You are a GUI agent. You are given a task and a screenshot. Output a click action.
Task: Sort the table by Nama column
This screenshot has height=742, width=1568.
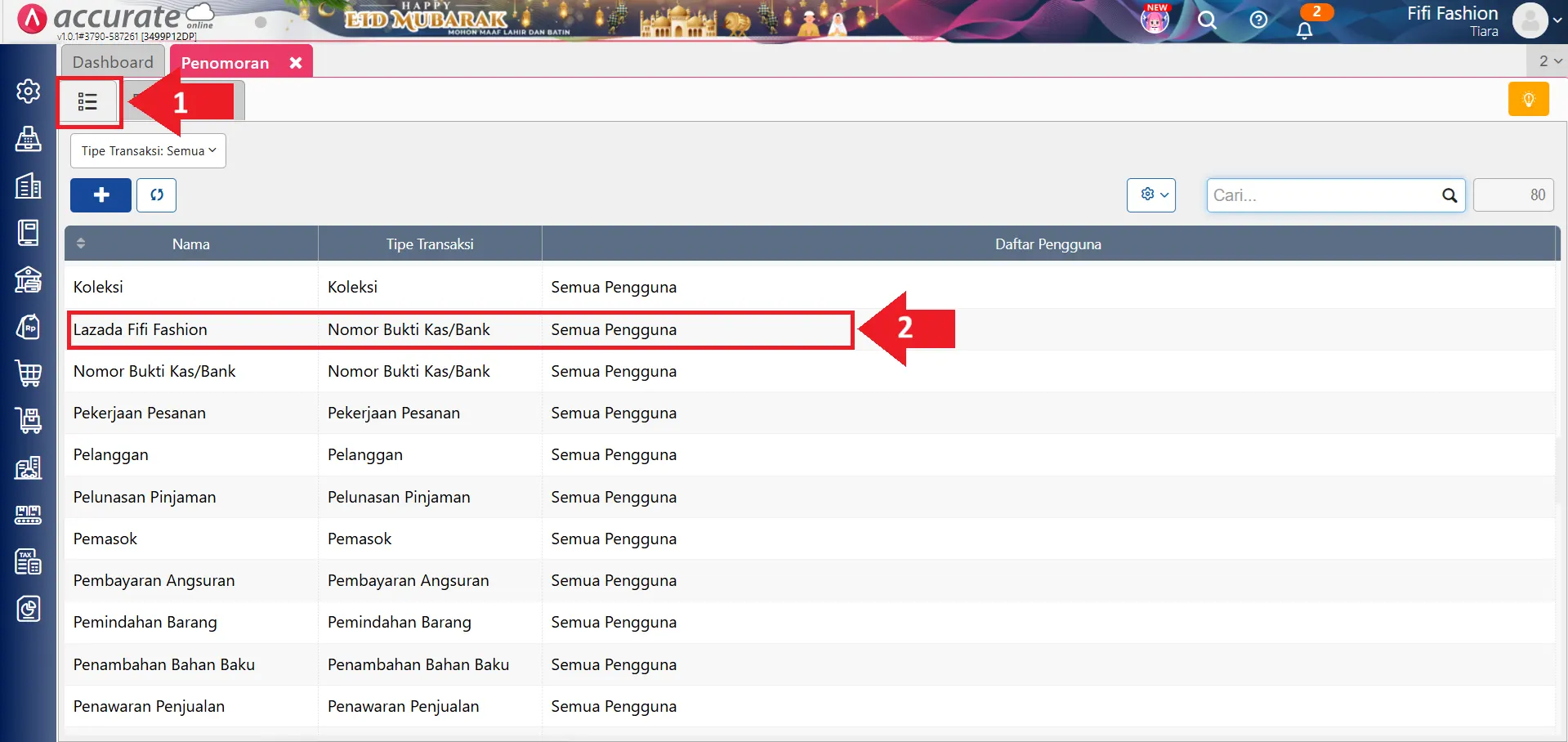pyautogui.click(x=190, y=244)
